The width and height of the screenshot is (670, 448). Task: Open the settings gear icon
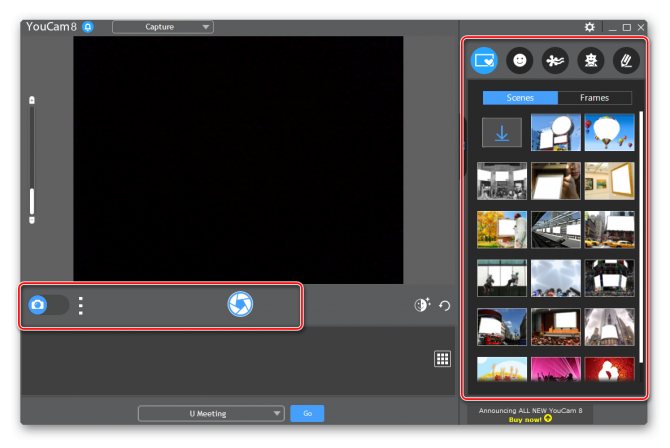click(x=590, y=27)
